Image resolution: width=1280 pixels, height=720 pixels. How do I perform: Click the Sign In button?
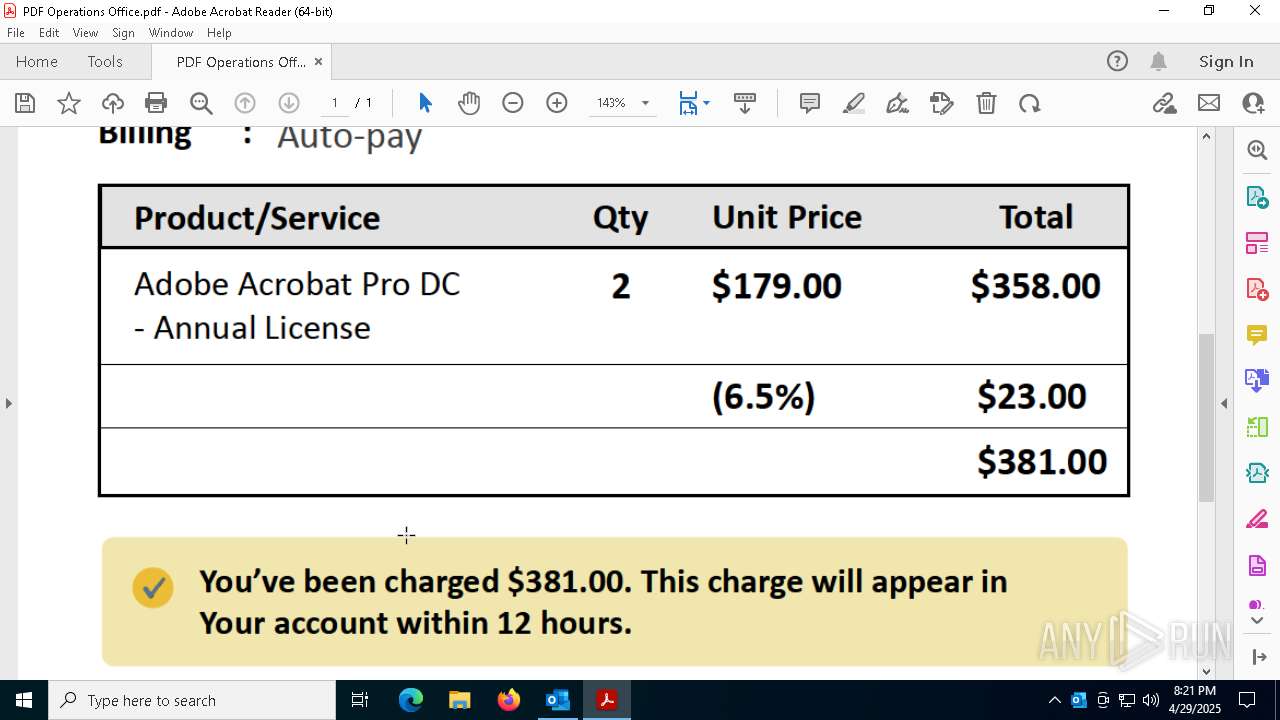tap(1226, 61)
